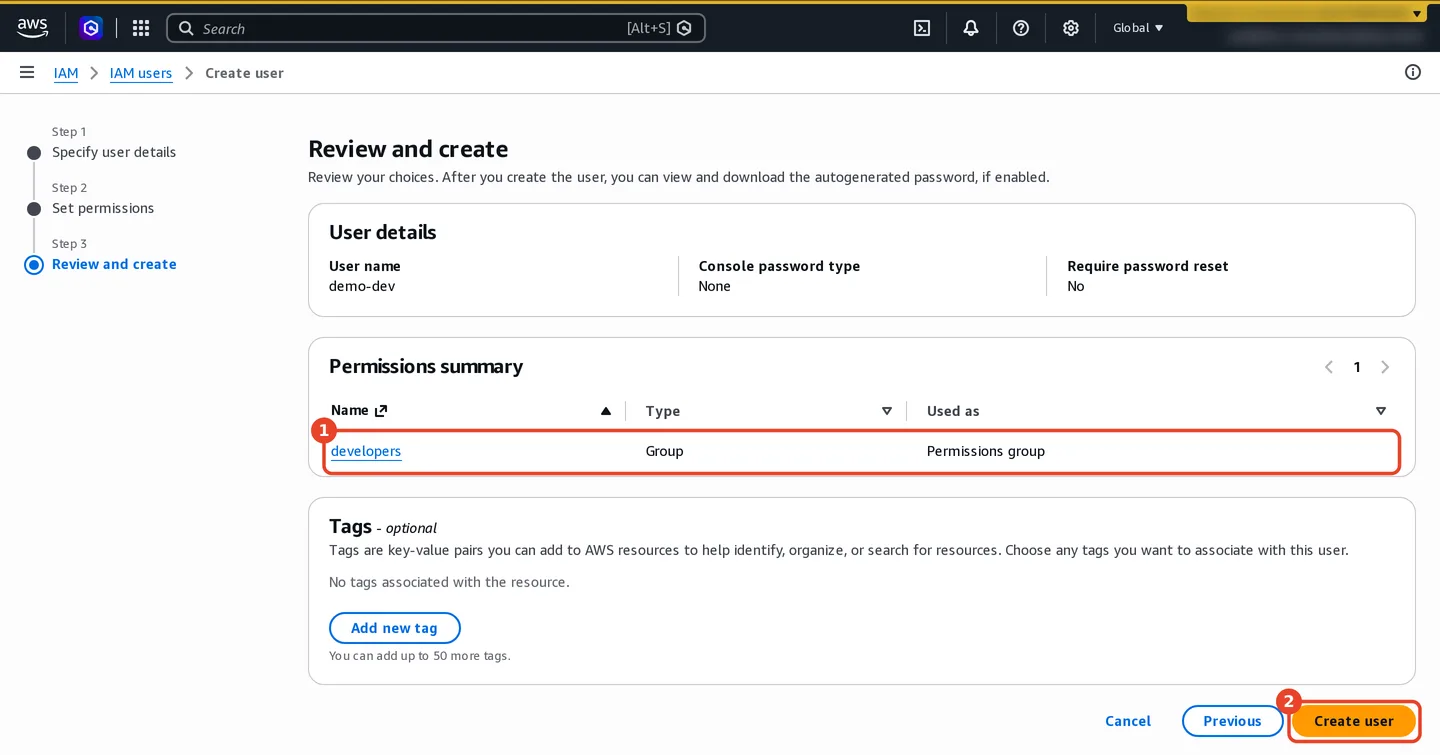Click Add new tag button
The width and height of the screenshot is (1440, 755).
click(x=395, y=628)
